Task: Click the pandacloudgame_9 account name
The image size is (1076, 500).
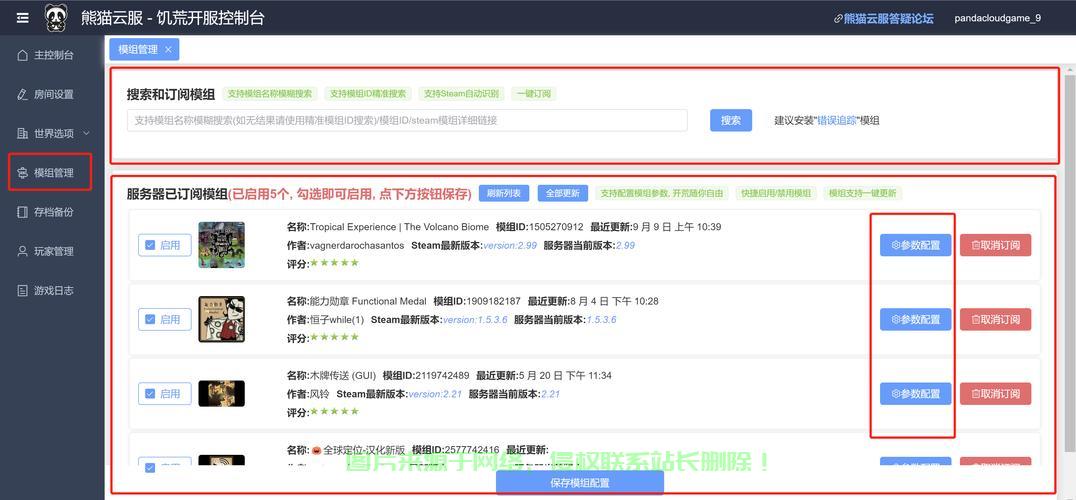Action: pos(997,18)
